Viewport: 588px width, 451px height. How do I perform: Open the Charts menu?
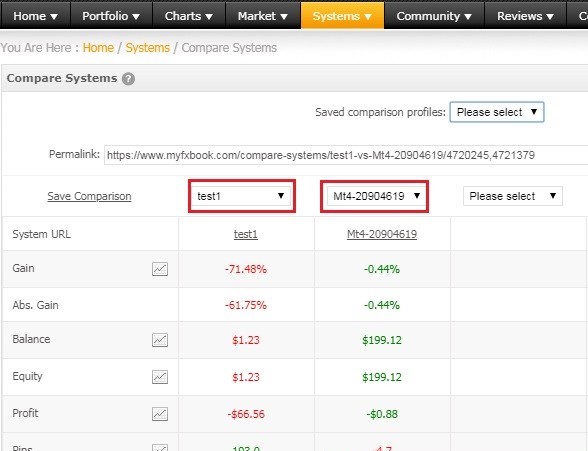point(189,16)
